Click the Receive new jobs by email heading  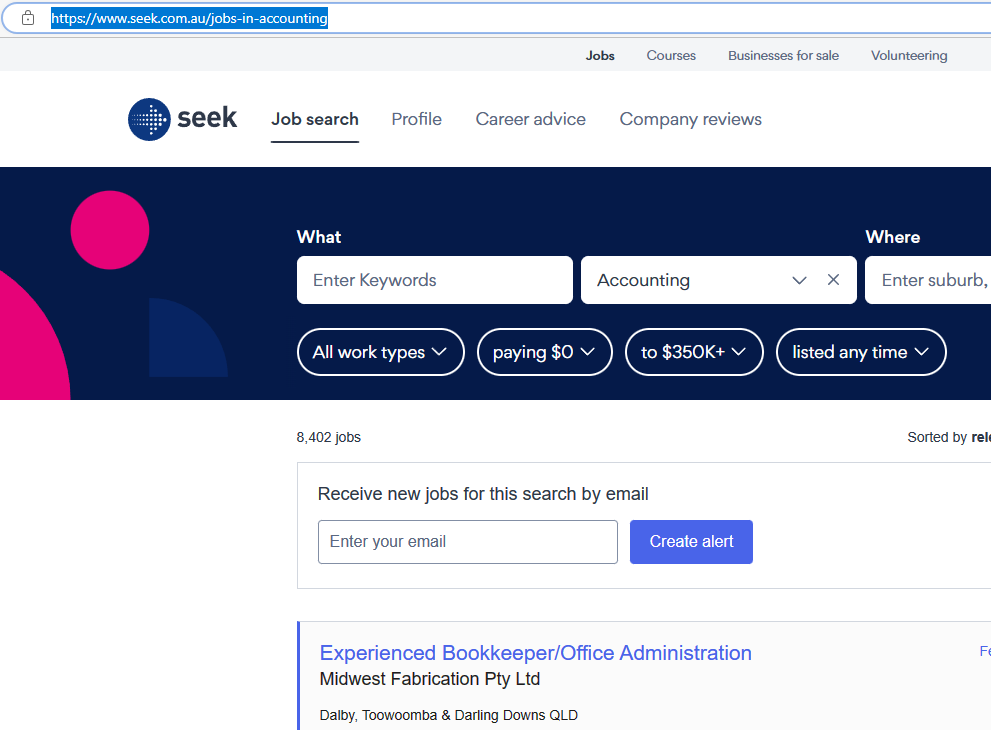pyautogui.click(x=483, y=494)
